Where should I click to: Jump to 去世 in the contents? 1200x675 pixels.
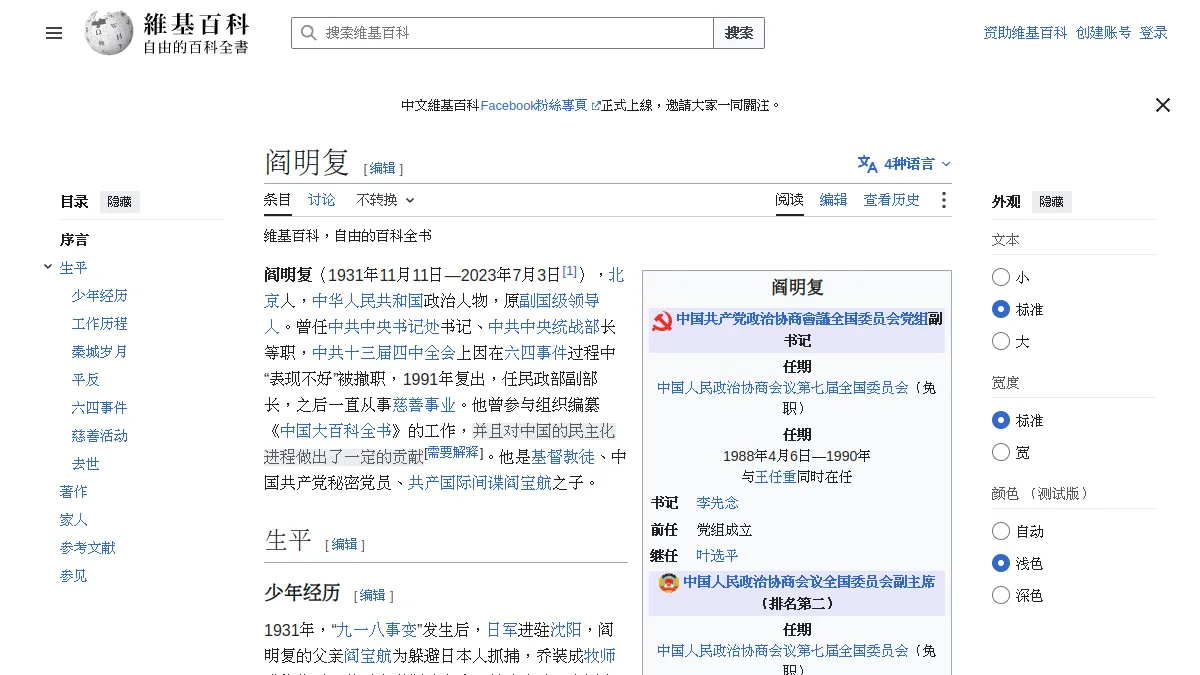coord(86,464)
